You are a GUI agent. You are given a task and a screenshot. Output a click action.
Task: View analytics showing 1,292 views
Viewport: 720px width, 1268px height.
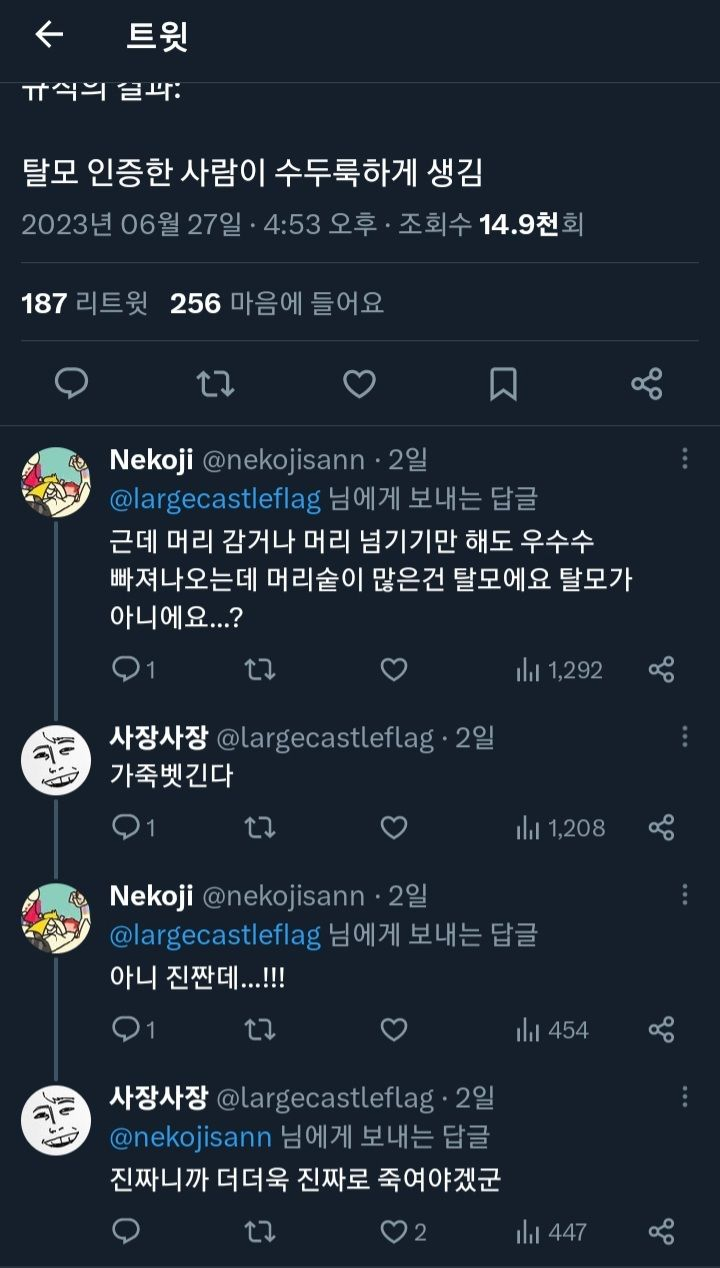(x=559, y=670)
